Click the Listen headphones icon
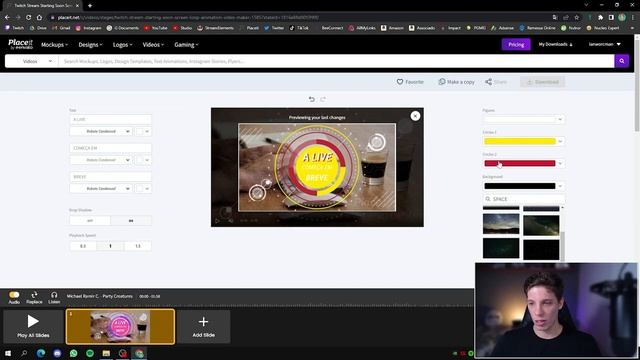Screen dimensions: 640x360 coord(54,295)
